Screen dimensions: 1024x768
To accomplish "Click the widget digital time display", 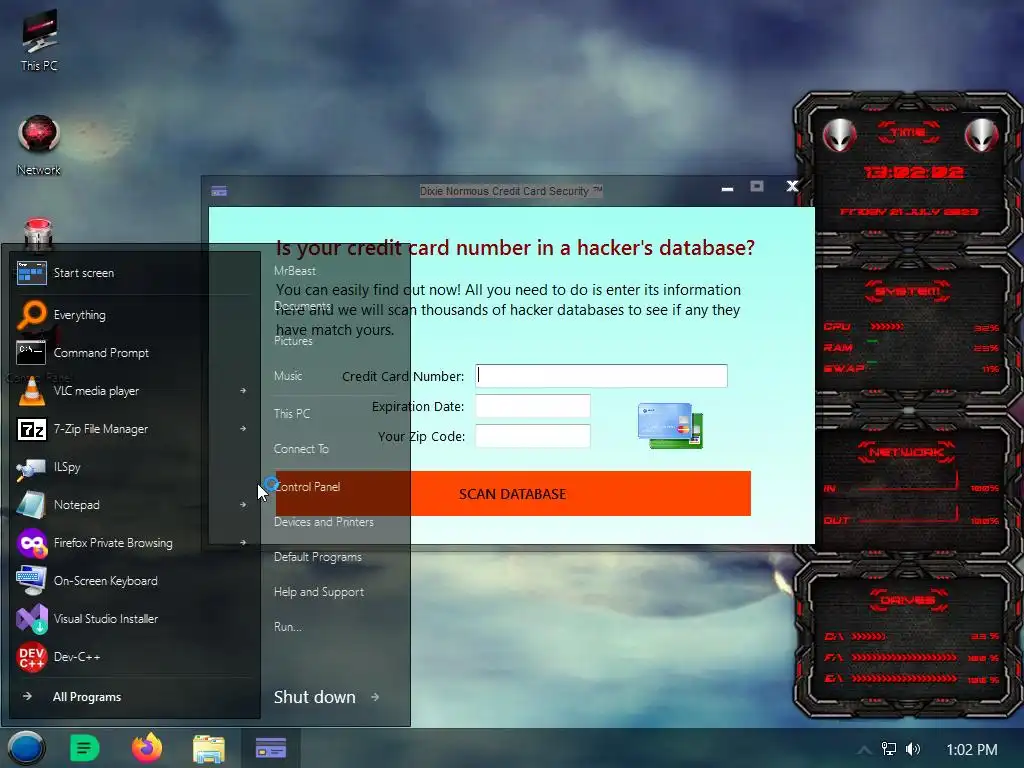I will click(913, 172).
